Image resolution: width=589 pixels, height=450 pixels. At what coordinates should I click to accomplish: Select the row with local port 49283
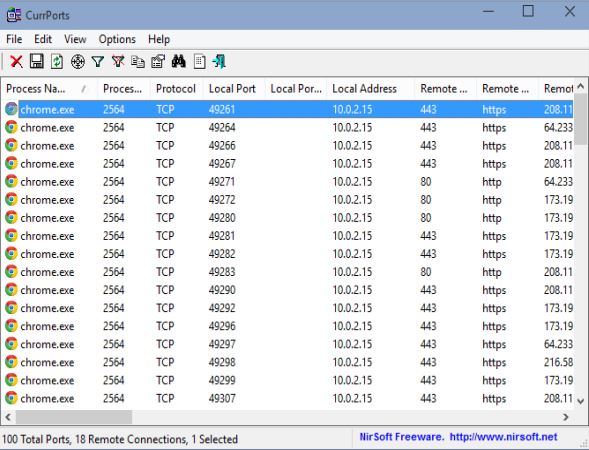click(288, 272)
